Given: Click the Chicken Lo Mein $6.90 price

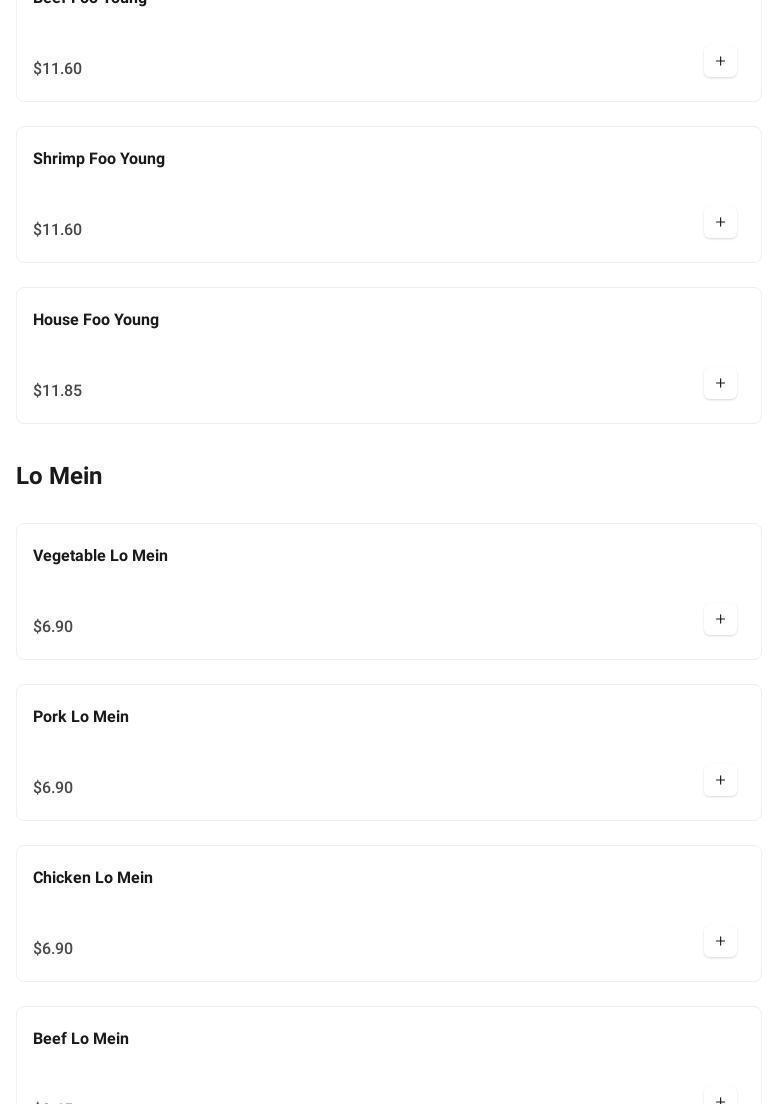Looking at the screenshot, I should [53, 949].
